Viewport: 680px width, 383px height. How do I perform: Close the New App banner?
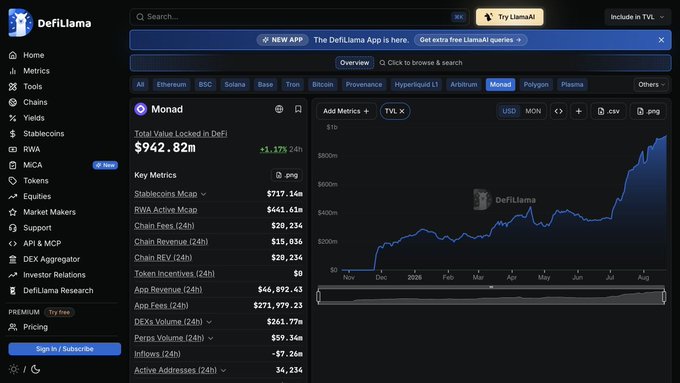click(x=661, y=40)
